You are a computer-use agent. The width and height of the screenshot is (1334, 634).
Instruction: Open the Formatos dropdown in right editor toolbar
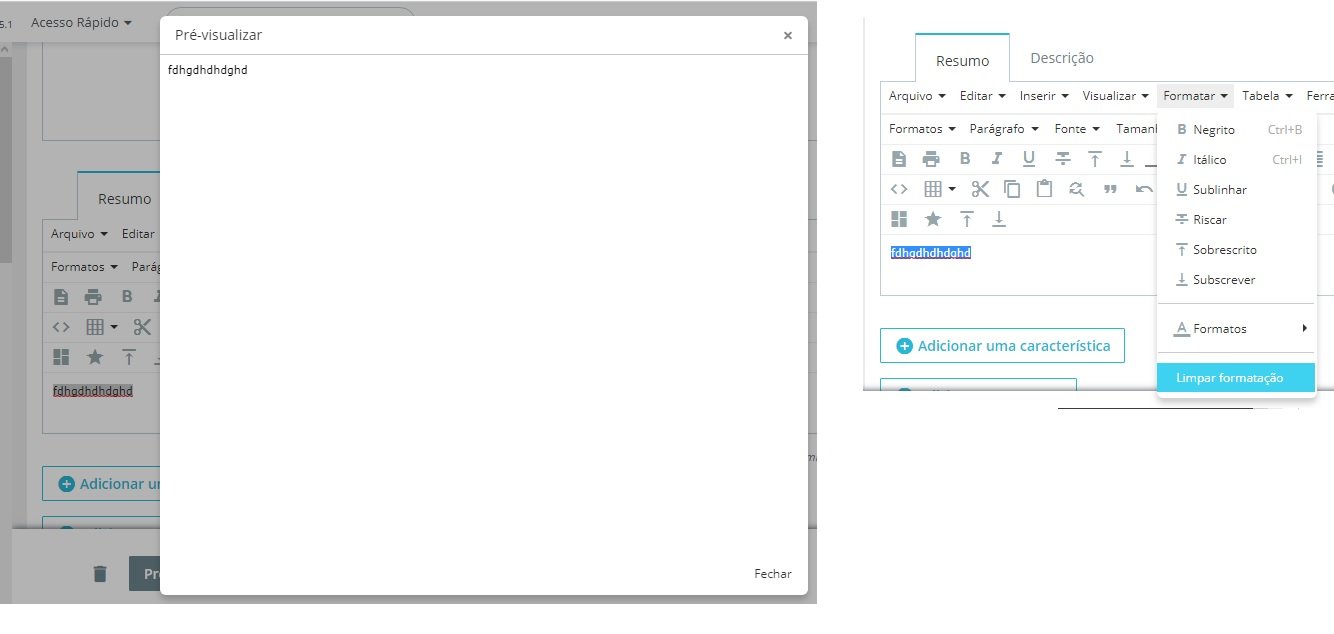click(922, 129)
